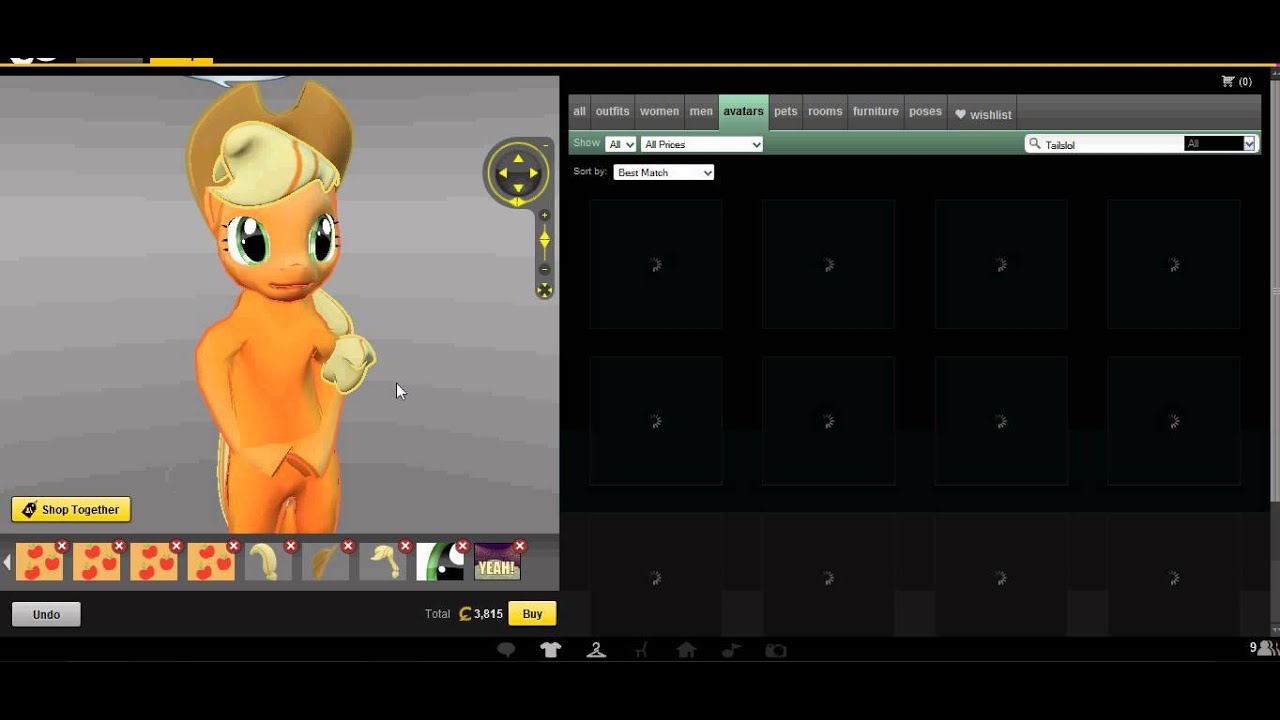This screenshot has width=1280, height=720.
Task: Pan camera up with the top arrow
Action: [x=518, y=158]
